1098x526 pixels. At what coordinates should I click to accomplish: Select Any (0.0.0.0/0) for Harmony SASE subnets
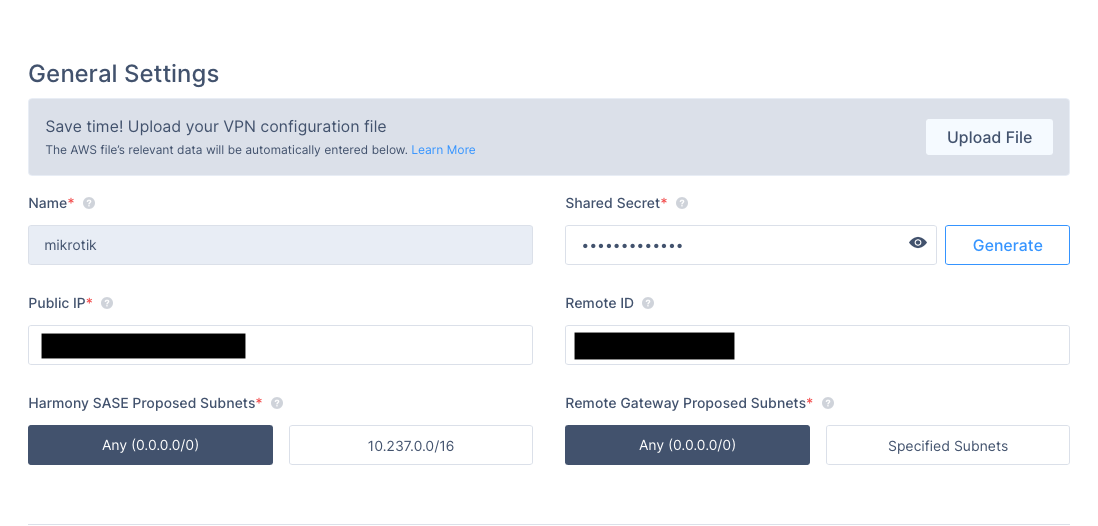[150, 445]
